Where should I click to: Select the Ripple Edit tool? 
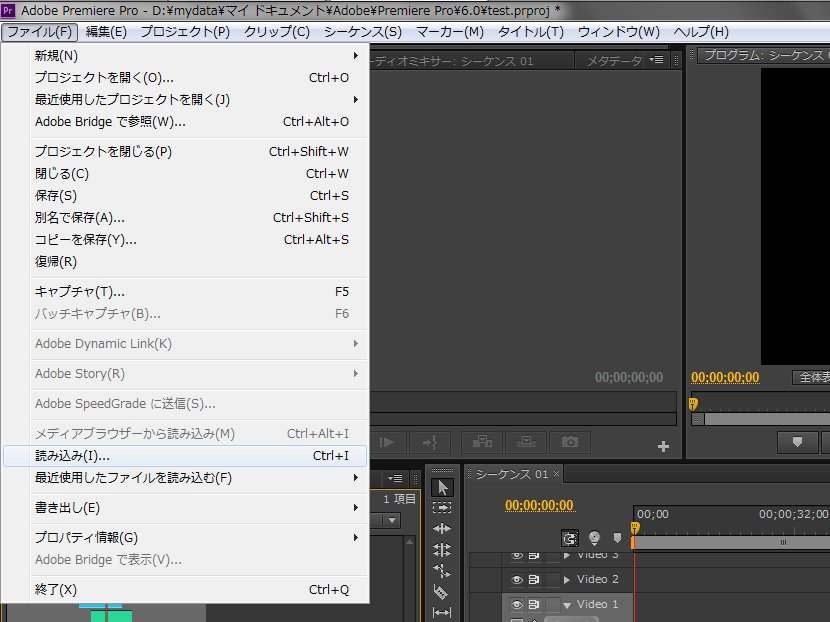442,528
